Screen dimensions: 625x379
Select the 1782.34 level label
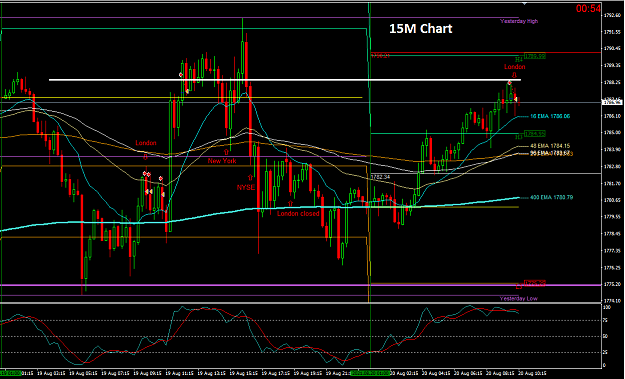(380, 177)
